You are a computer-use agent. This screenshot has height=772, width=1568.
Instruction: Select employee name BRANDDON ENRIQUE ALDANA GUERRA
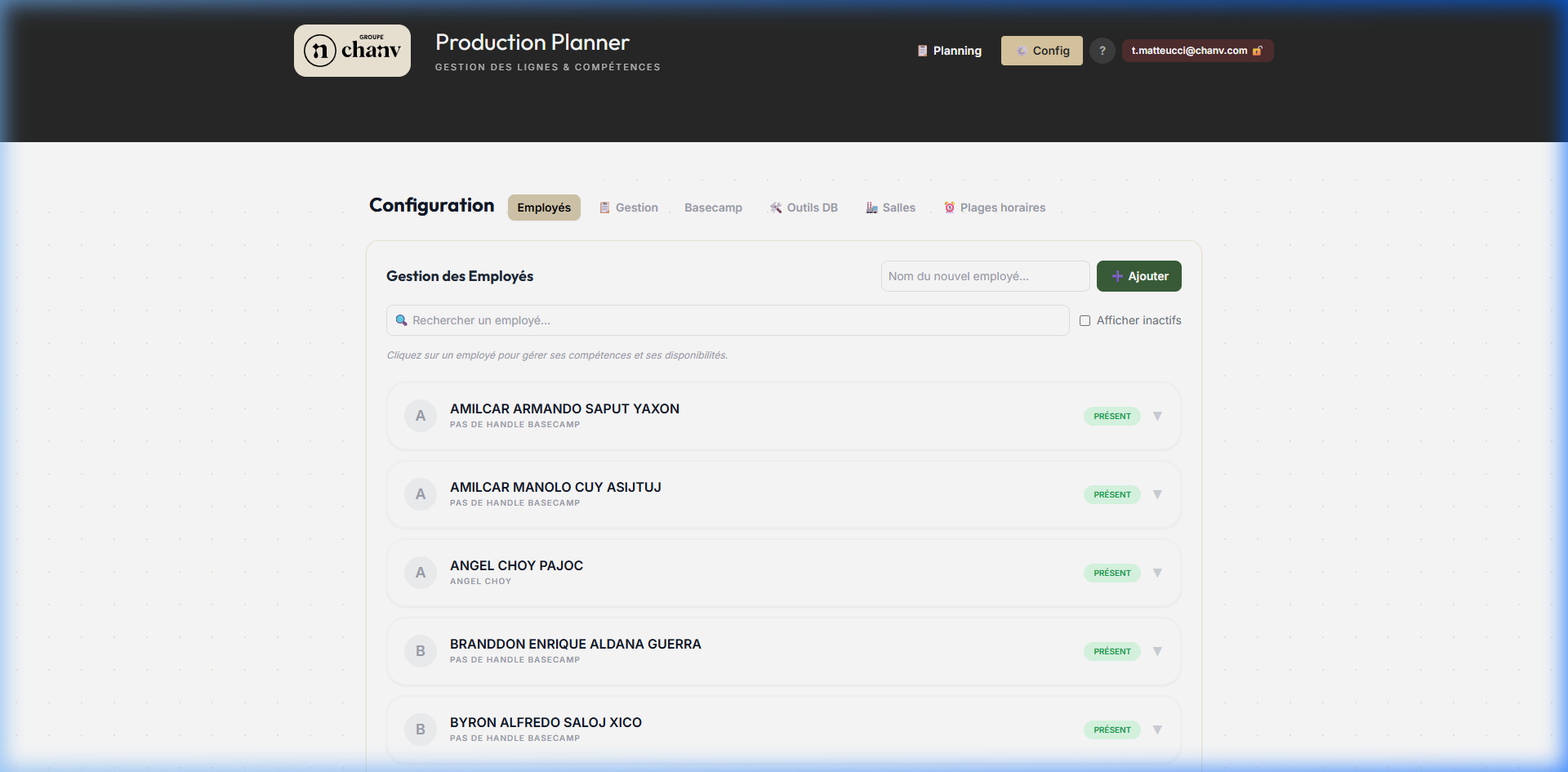coord(576,644)
